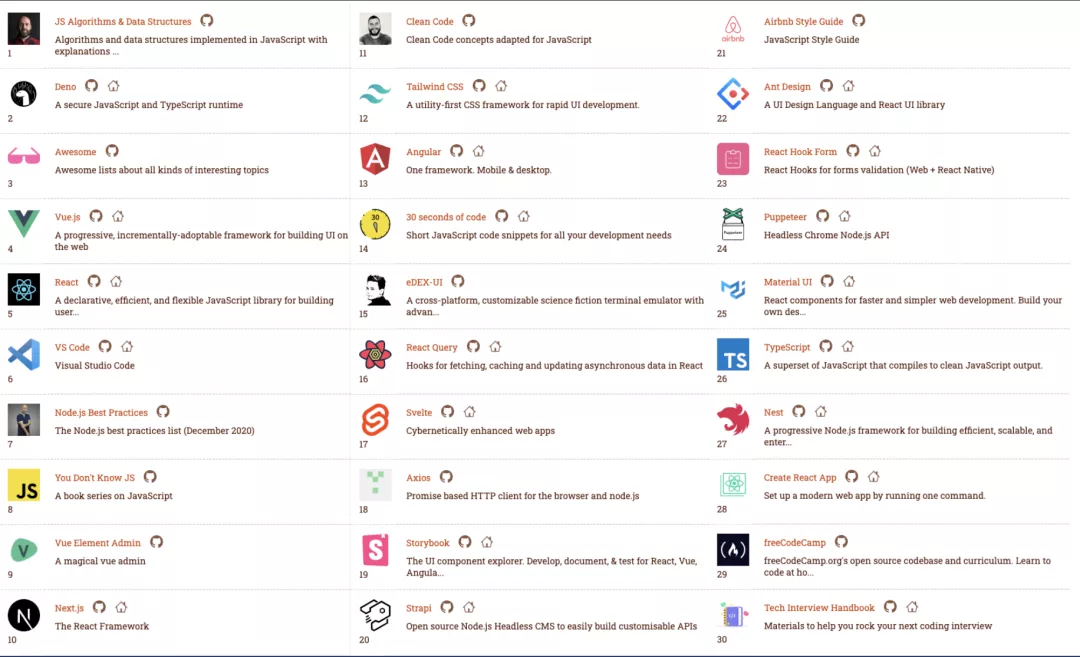
Task: Open the GitHub icon next to Axios
Action: click(x=446, y=477)
